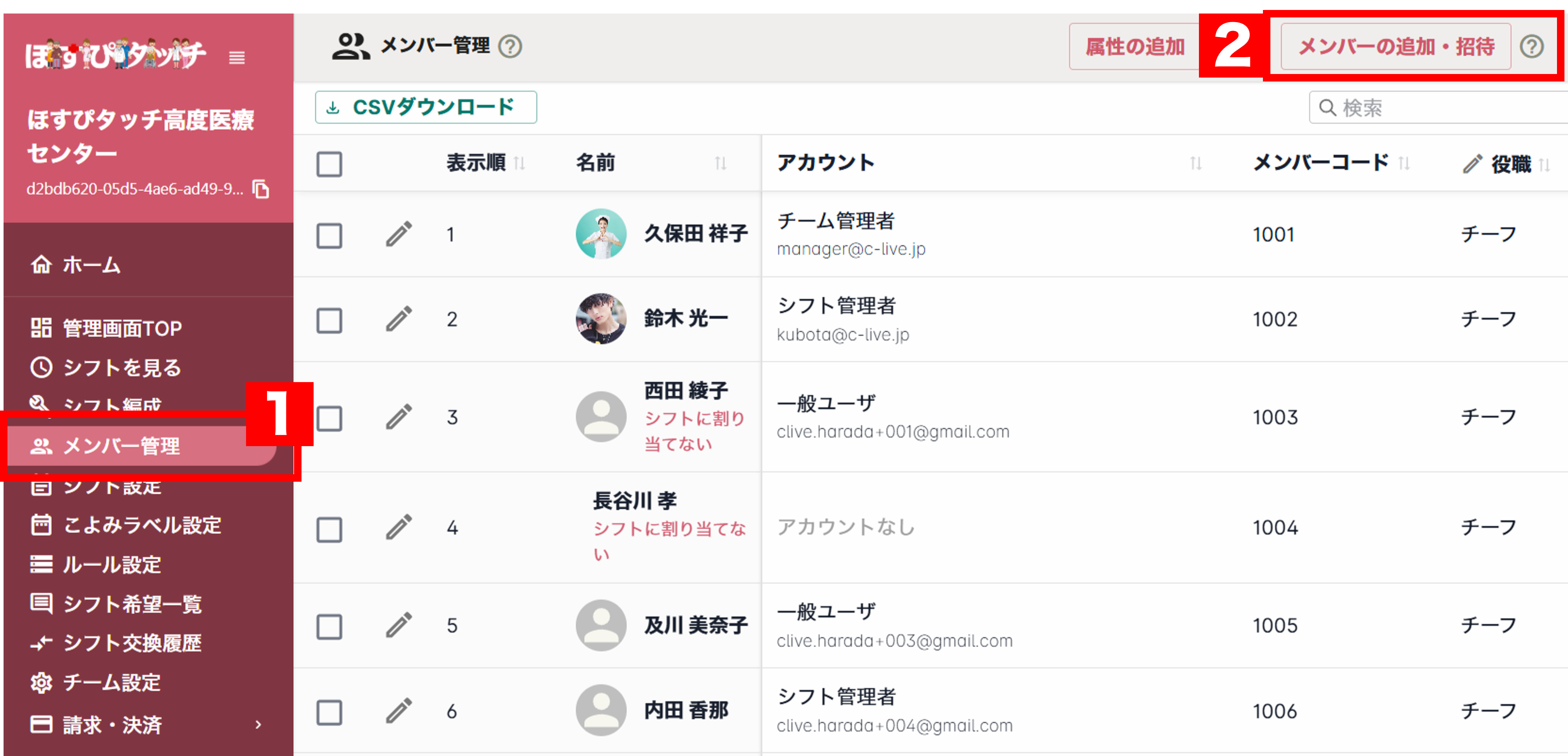Sort the table using the 名前 sort arrows
Viewport: 1568px width, 756px height.
[721, 163]
